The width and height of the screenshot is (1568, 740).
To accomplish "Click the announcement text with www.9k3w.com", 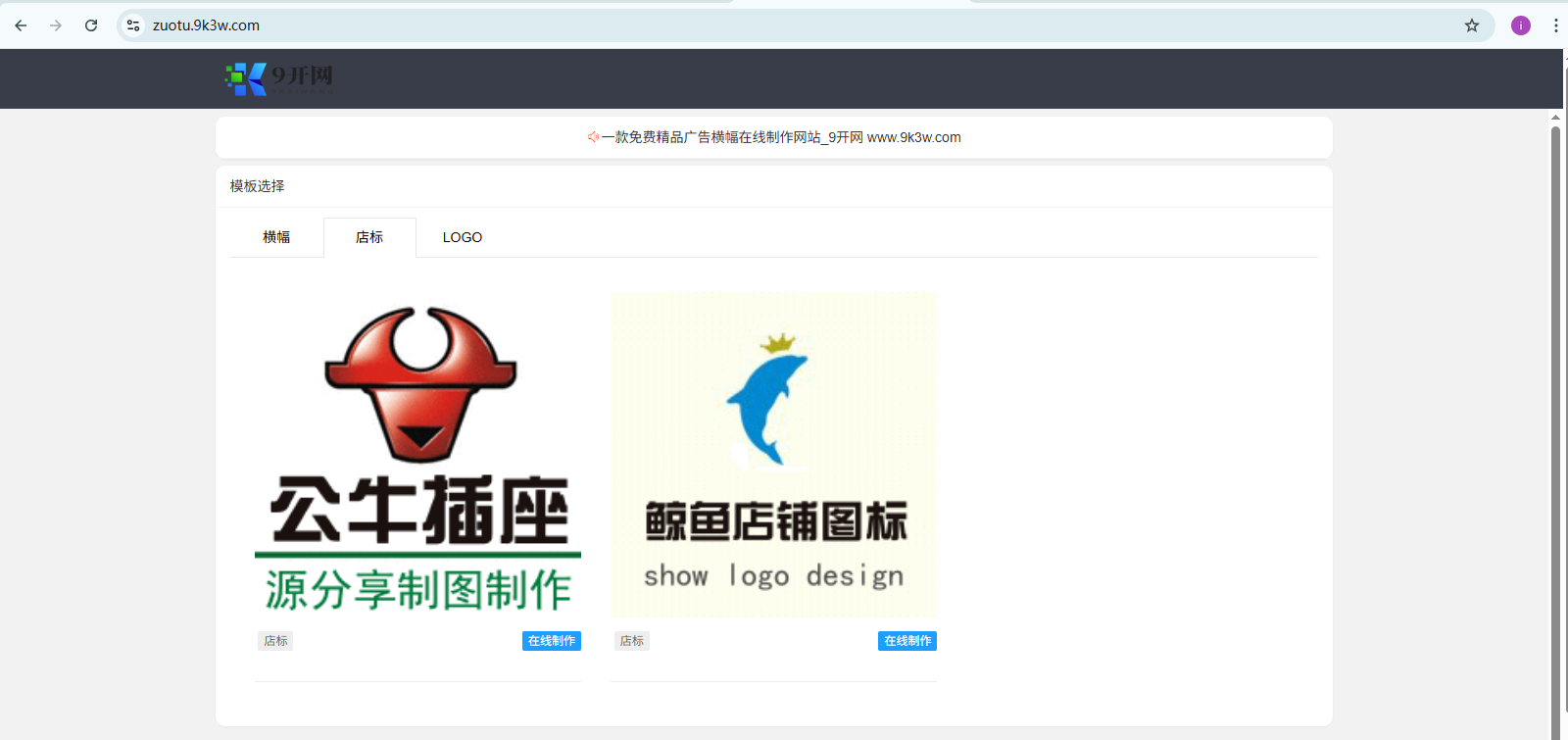I will click(781, 137).
